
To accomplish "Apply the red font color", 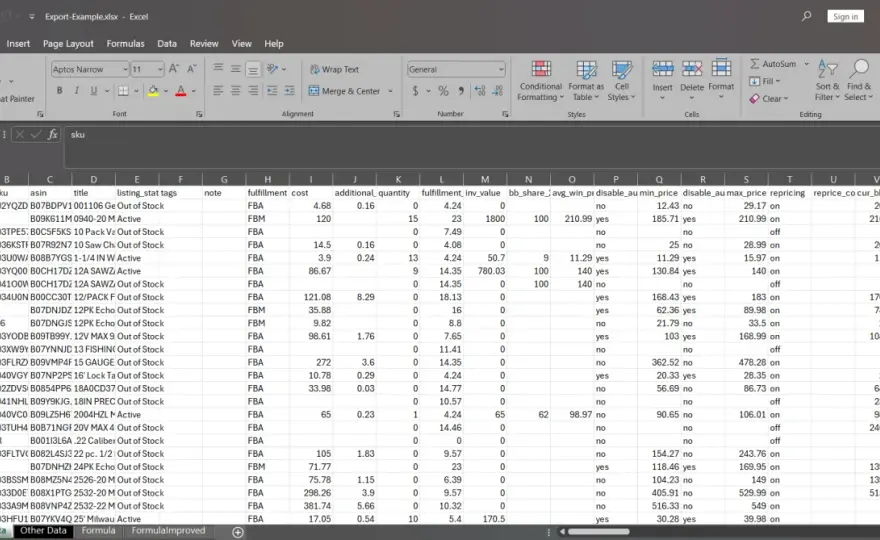I will coord(181,90).
